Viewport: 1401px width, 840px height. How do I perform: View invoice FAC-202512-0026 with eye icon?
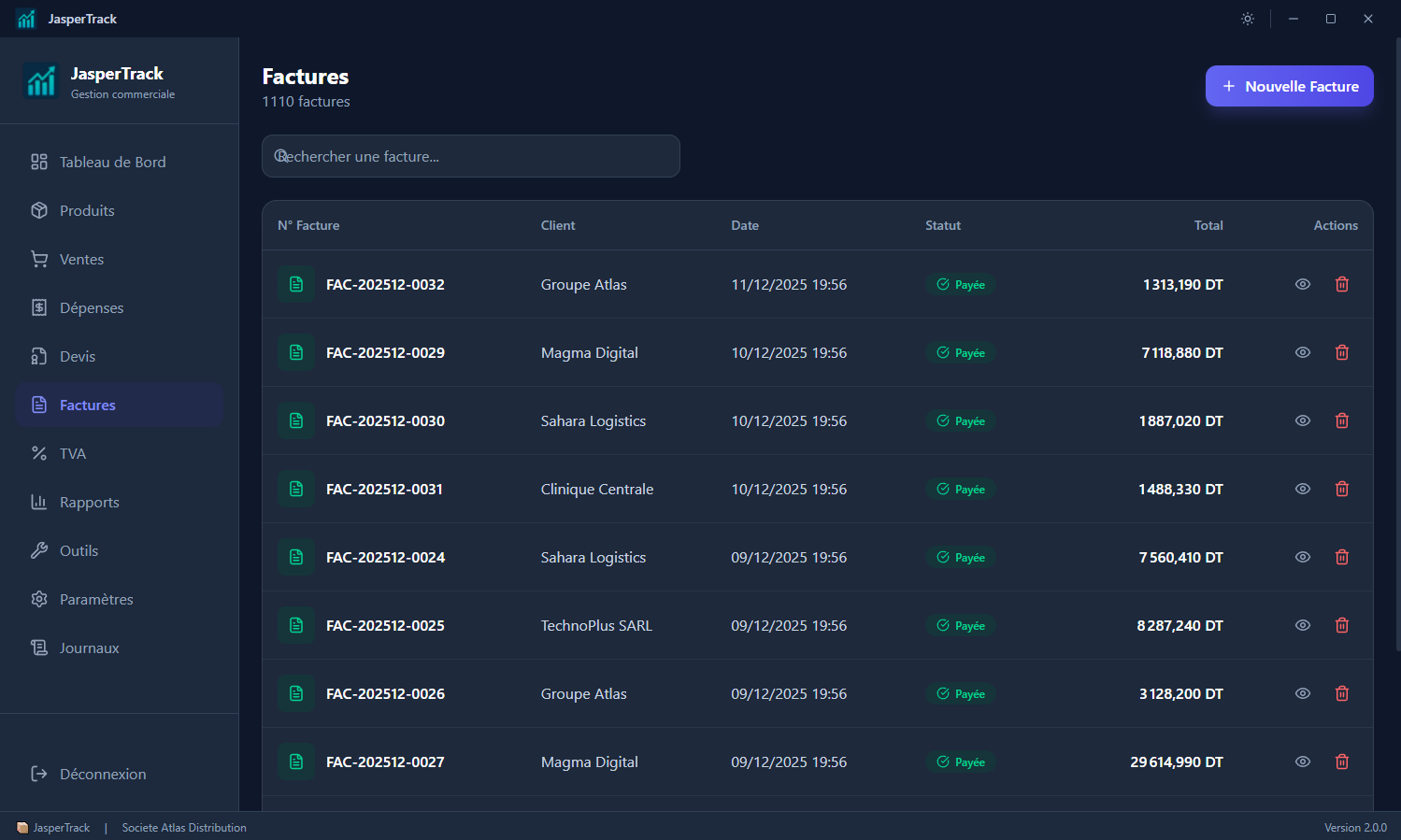pyautogui.click(x=1303, y=693)
